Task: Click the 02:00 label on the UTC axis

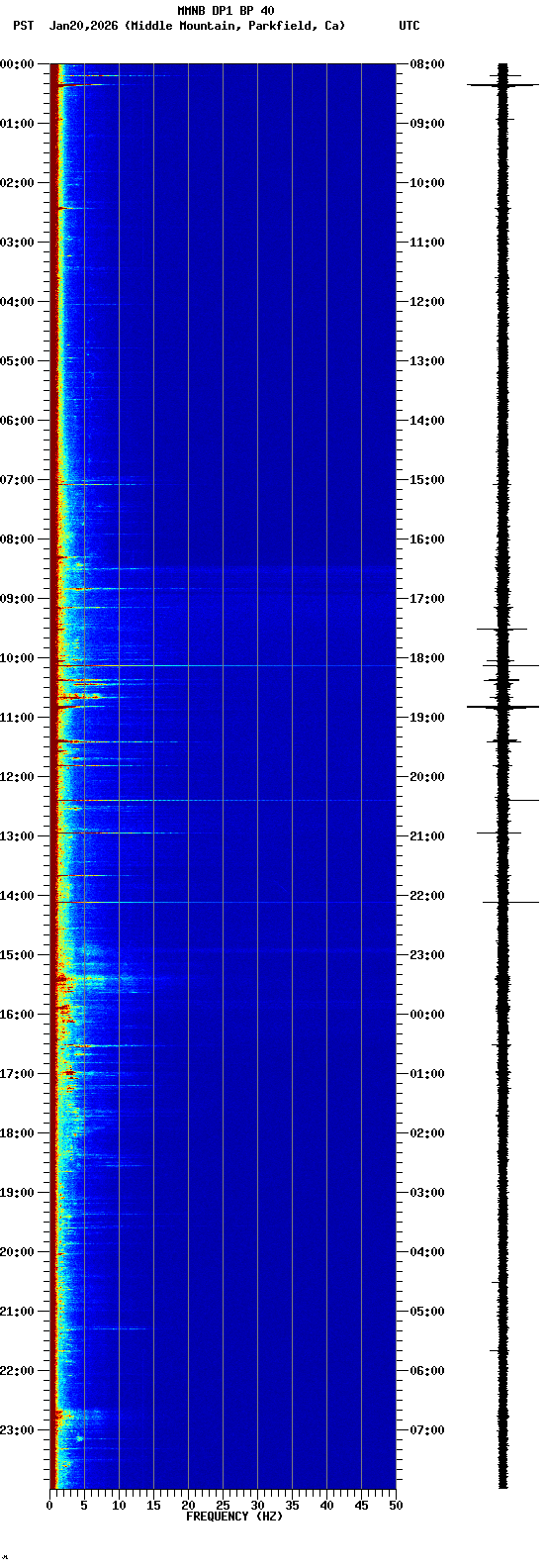Action: pos(427,1133)
